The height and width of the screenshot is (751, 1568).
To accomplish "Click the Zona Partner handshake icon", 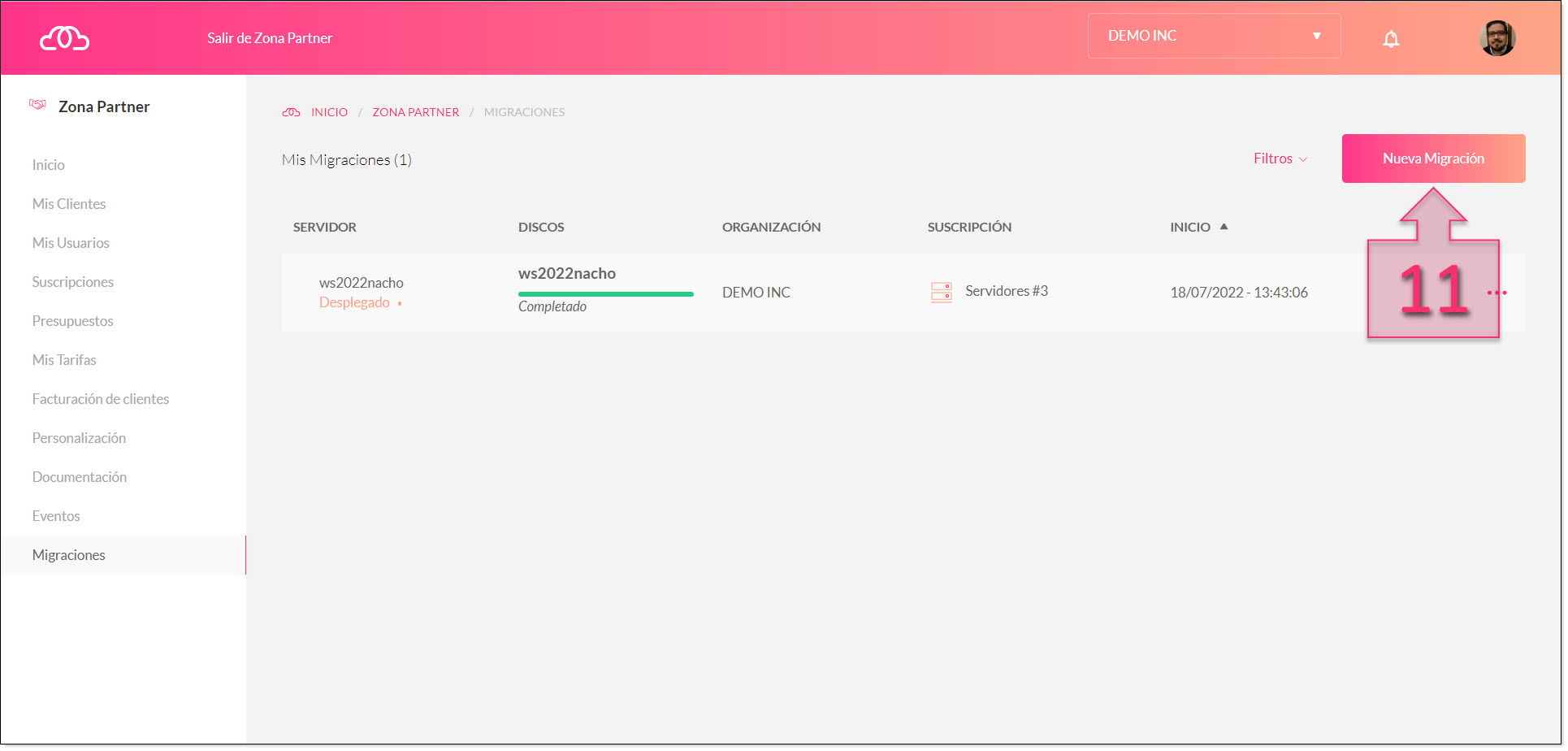I will [37, 105].
